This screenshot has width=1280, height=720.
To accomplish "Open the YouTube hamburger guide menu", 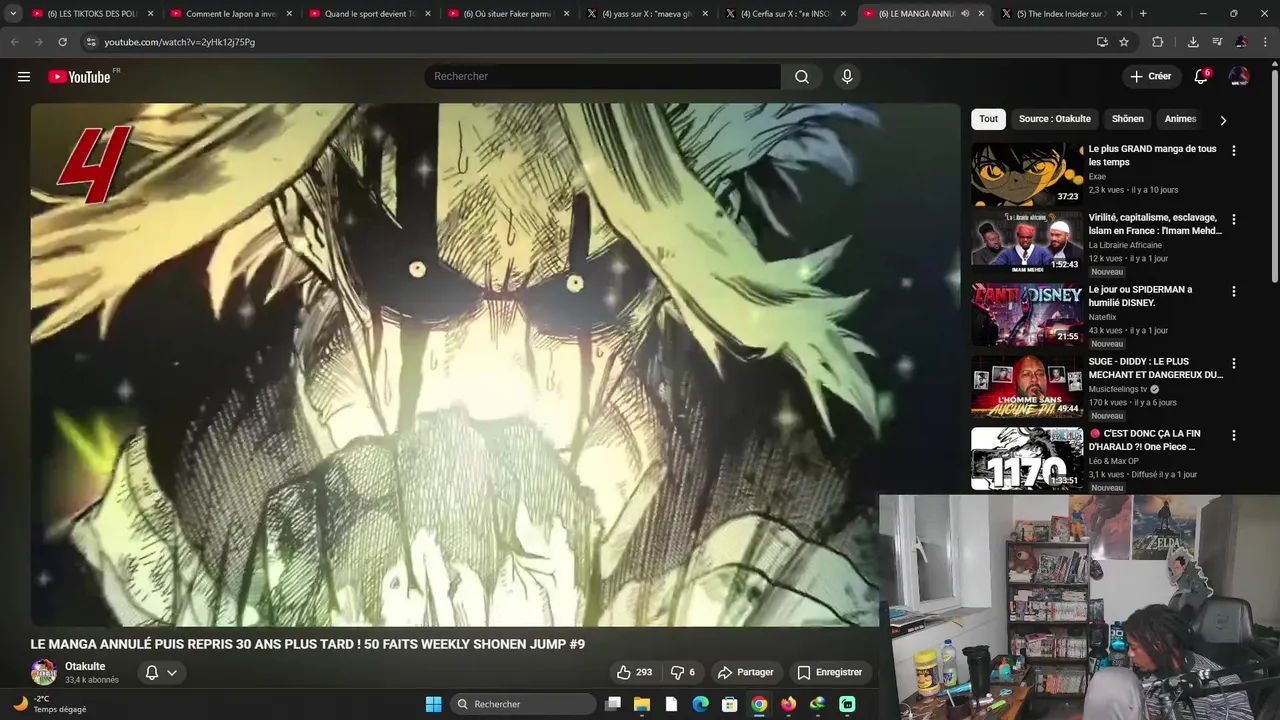I will click(24, 77).
